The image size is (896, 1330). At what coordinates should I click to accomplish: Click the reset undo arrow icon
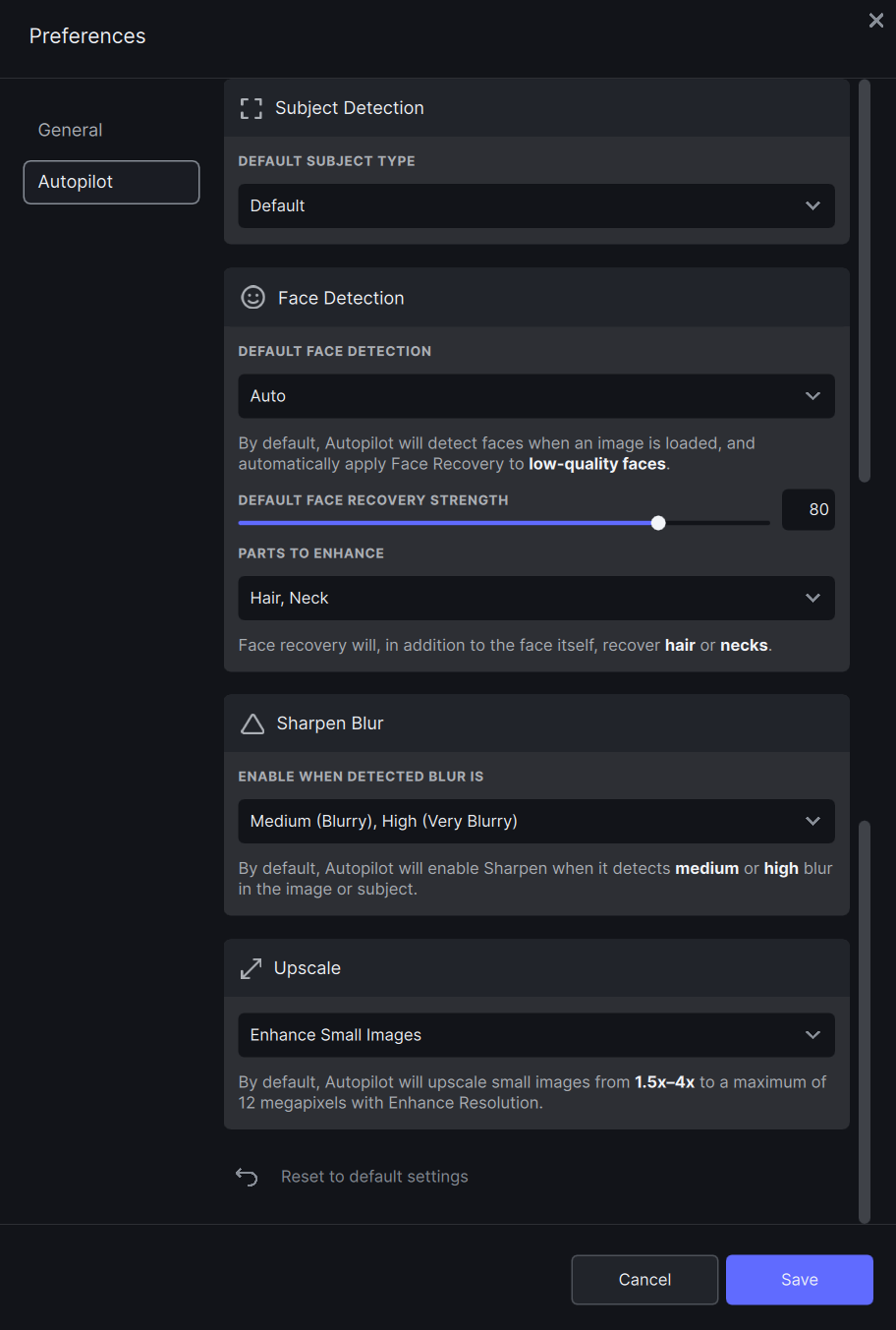pos(247,1177)
